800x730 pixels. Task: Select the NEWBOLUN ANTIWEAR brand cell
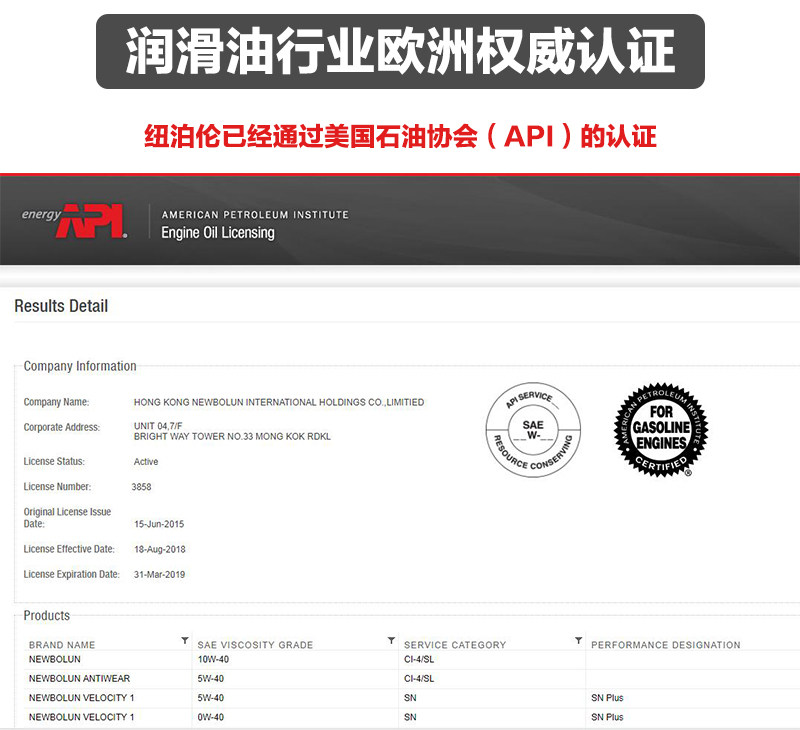pyautogui.click(x=79, y=679)
